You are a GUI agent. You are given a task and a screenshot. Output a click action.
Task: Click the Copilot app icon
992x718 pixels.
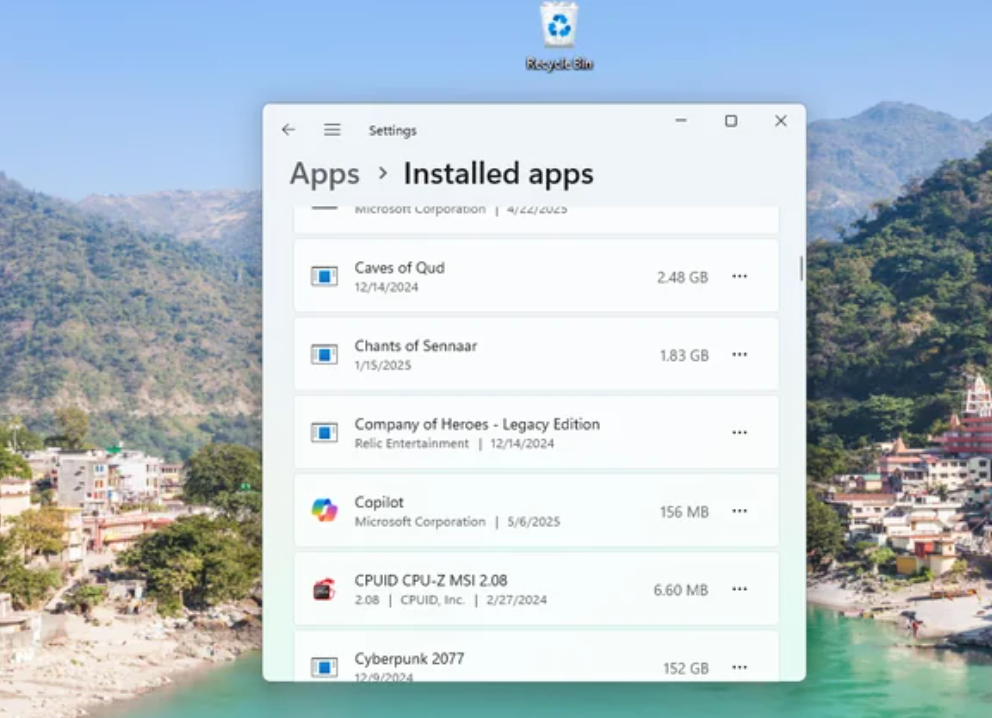click(x=324, y=511)
